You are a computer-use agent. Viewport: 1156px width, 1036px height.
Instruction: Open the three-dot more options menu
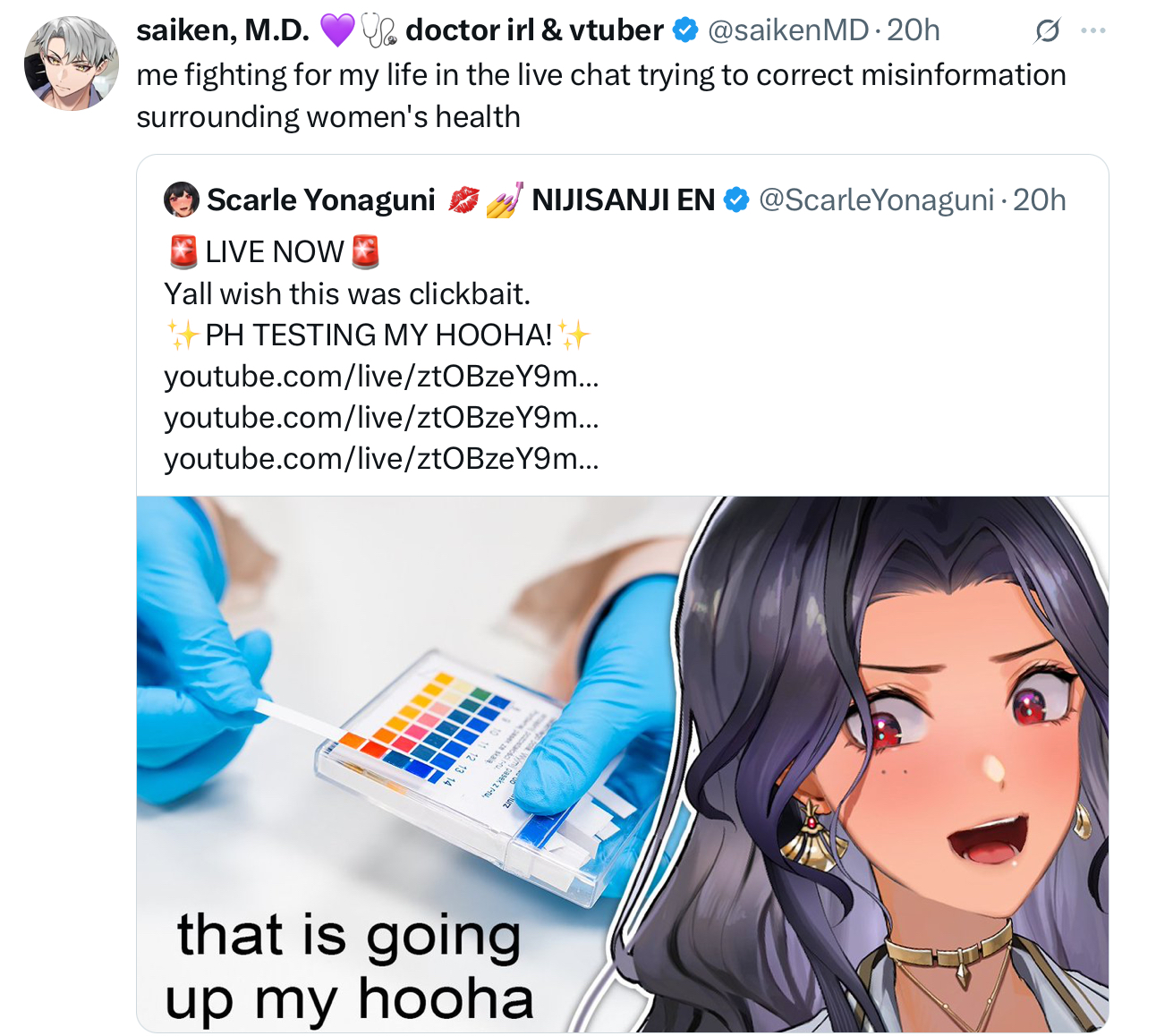coord(1092,30)
